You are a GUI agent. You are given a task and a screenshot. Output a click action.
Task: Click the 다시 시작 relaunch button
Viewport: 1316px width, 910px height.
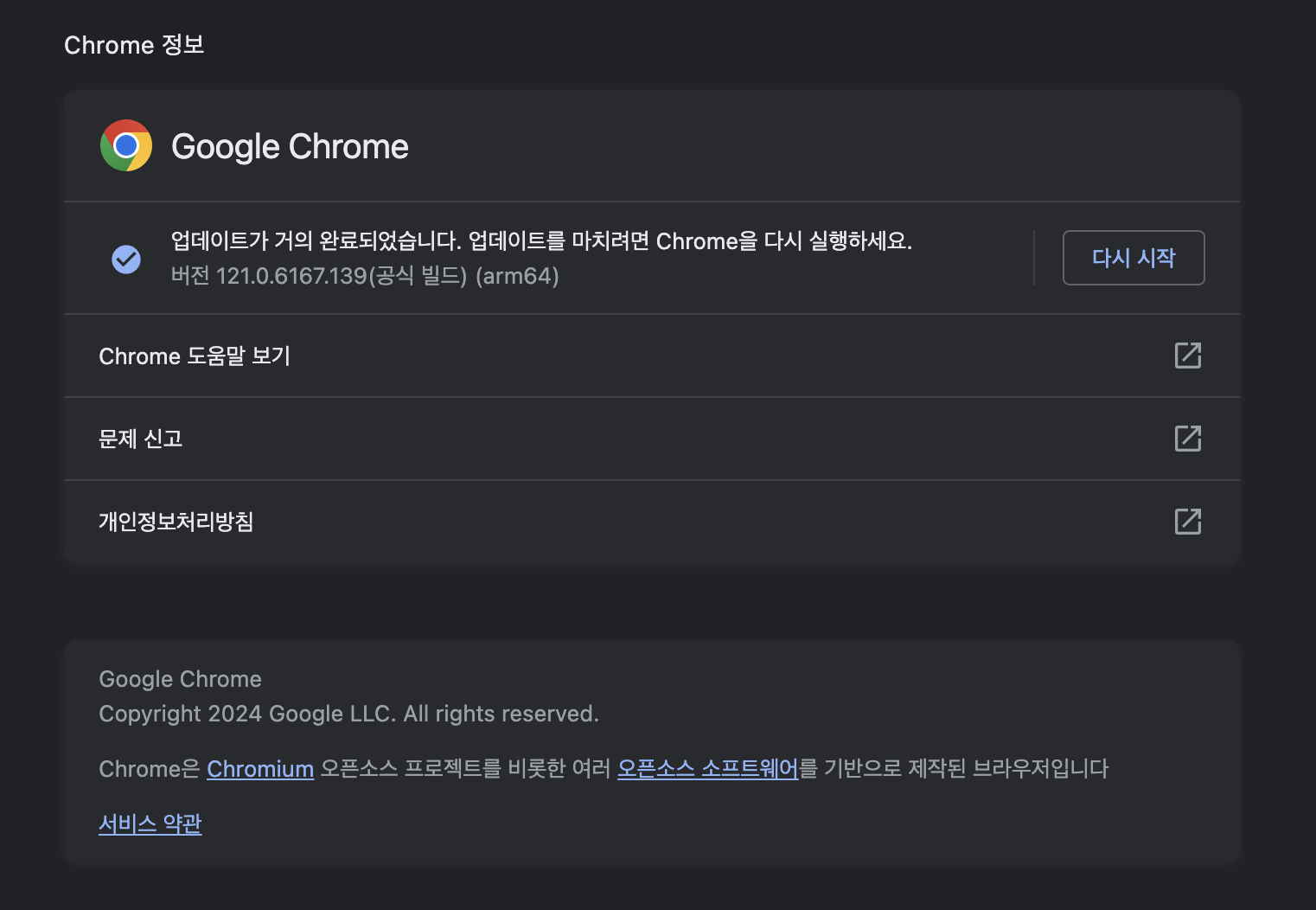click(1134, 258)
